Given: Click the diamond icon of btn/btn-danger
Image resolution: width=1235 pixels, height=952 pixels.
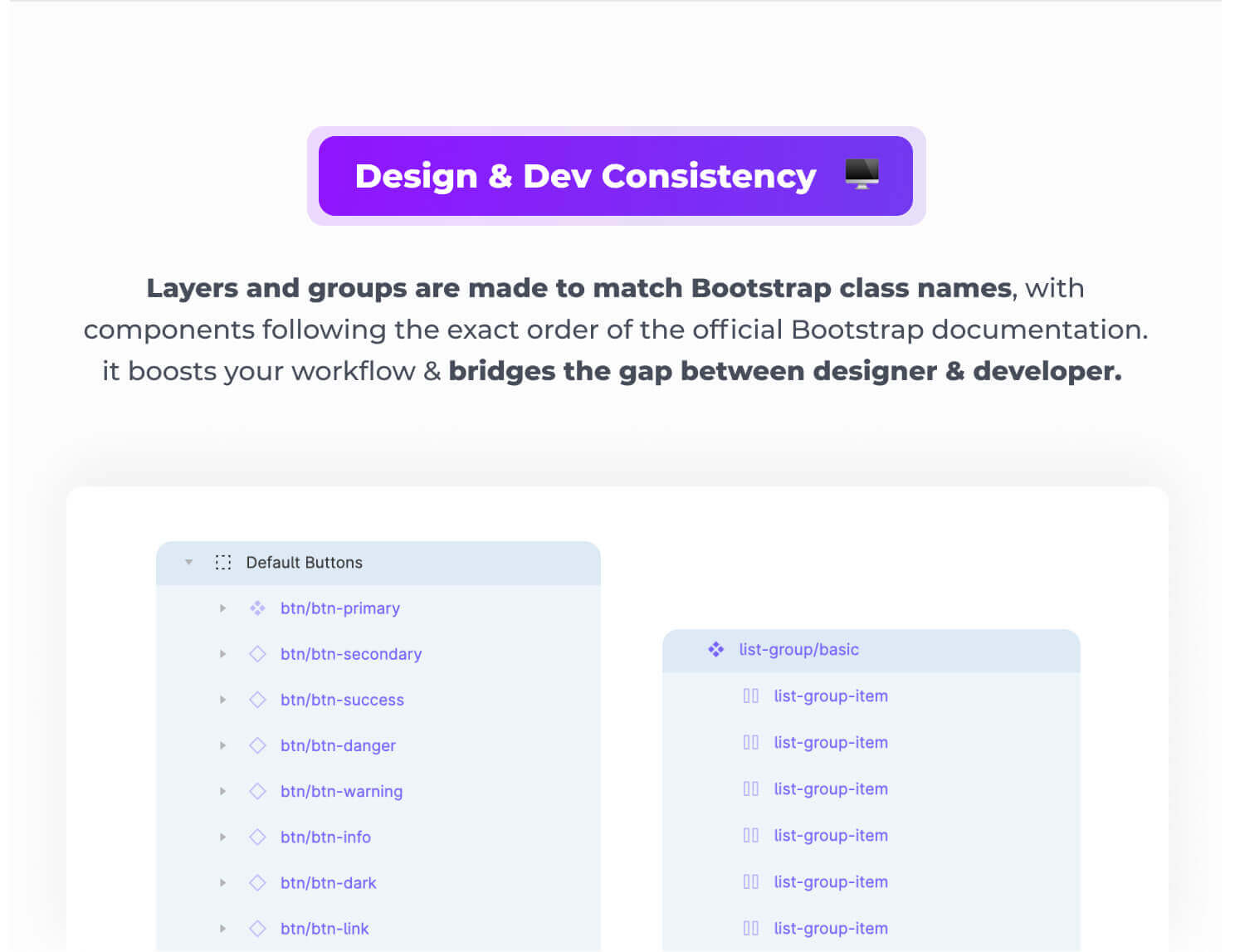Looking at the screenshot, I should [257, 745].
